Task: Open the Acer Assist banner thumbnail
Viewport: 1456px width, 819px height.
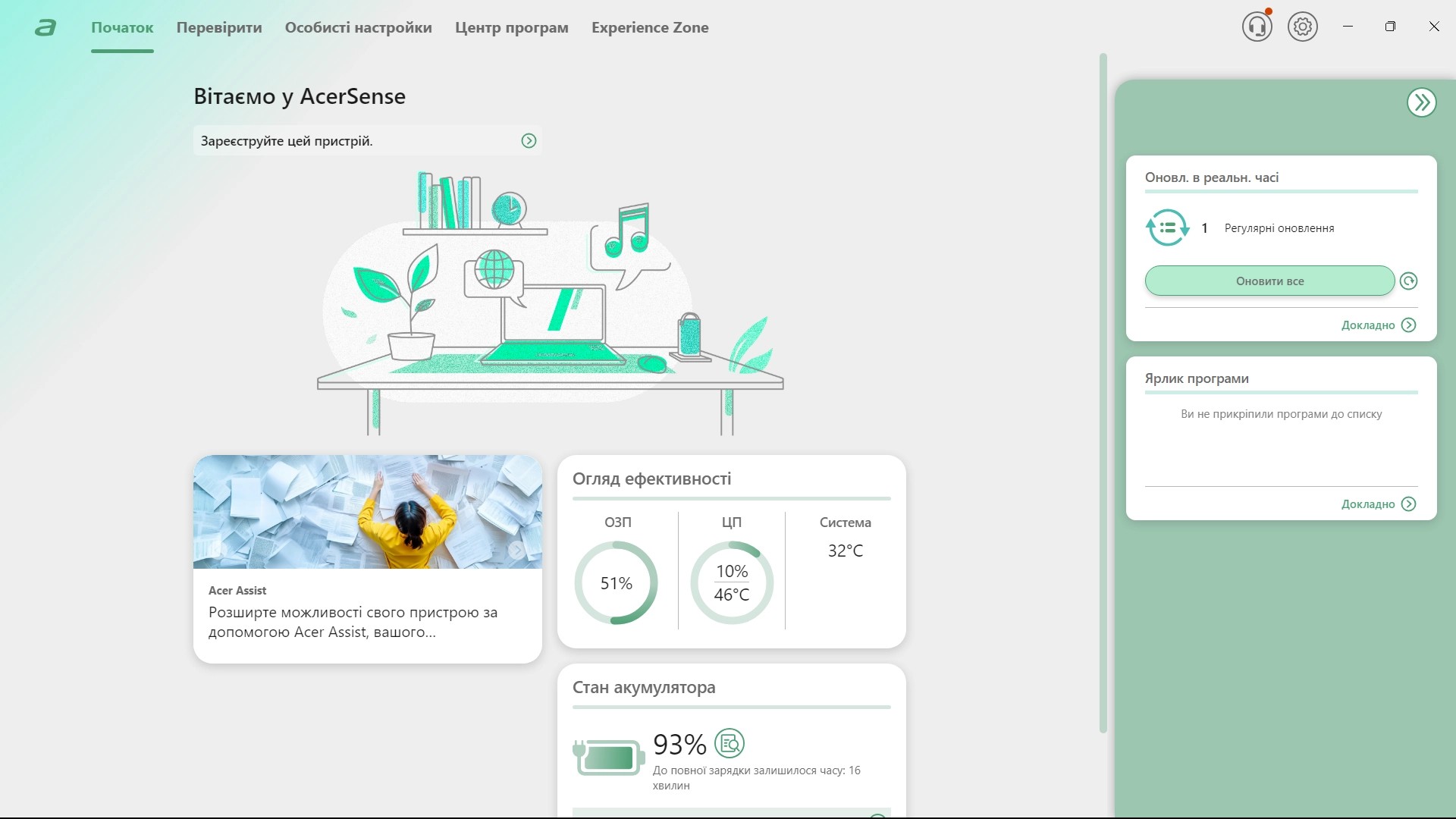Action: pyautogui.click(x=367, y=512)
